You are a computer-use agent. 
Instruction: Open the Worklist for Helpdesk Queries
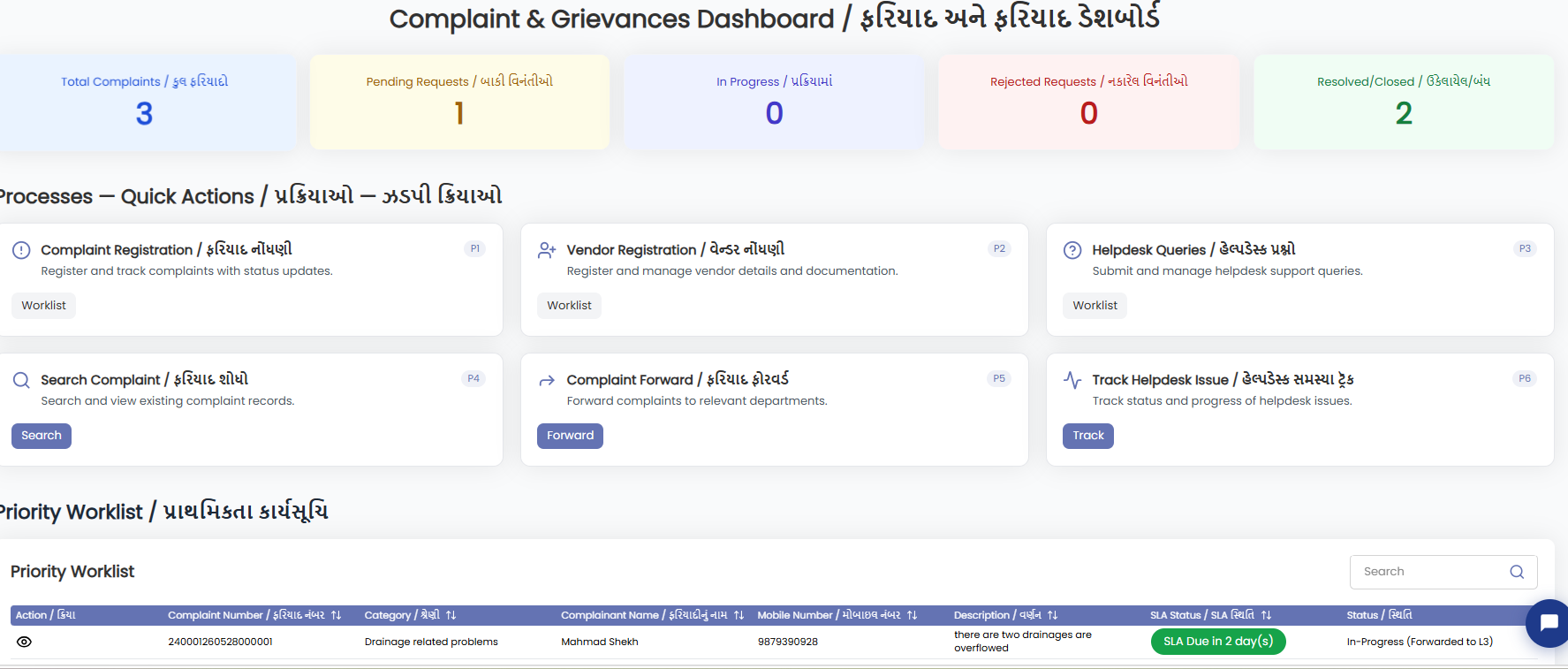pyautogui.click(x=1095, y=306)
